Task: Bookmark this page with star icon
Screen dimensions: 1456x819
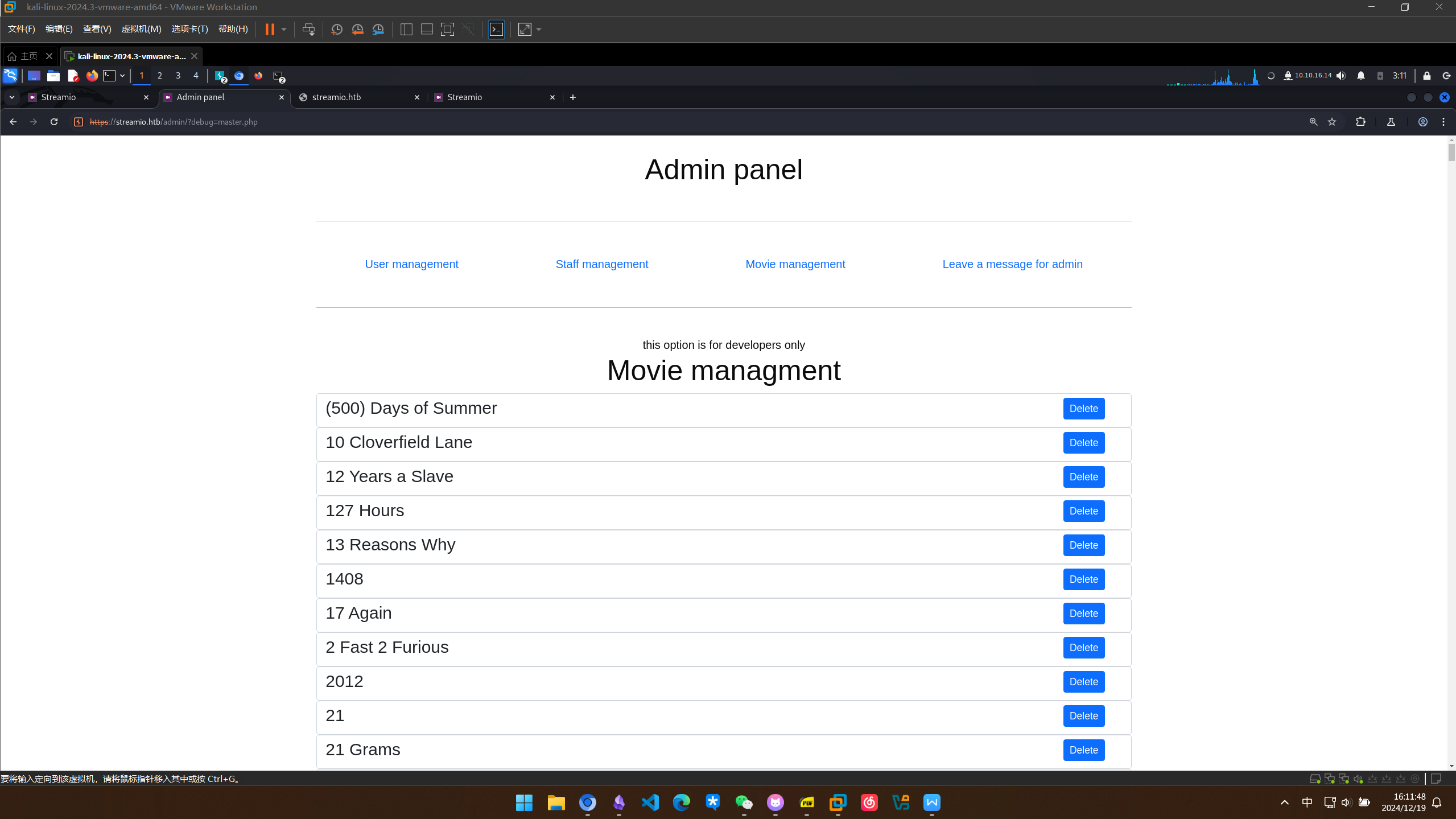Action: (1332, 122)
